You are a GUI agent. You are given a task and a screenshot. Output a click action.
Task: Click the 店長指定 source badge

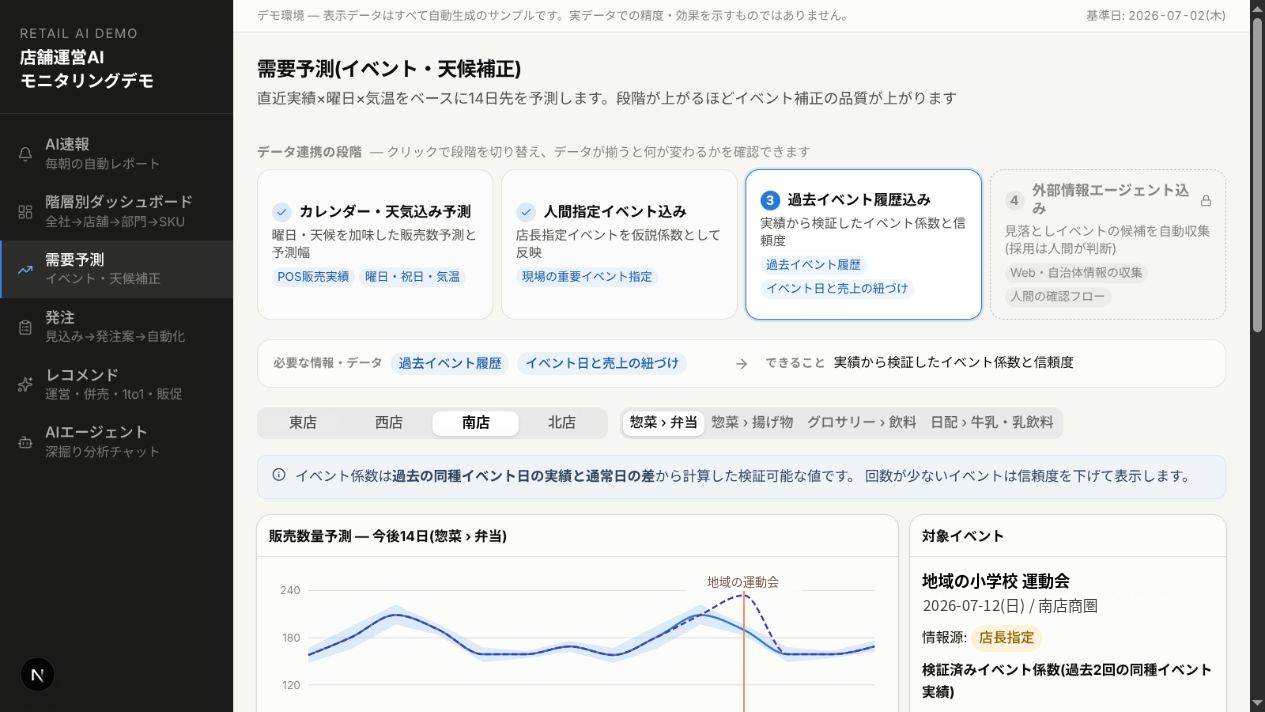(1006, 637)
